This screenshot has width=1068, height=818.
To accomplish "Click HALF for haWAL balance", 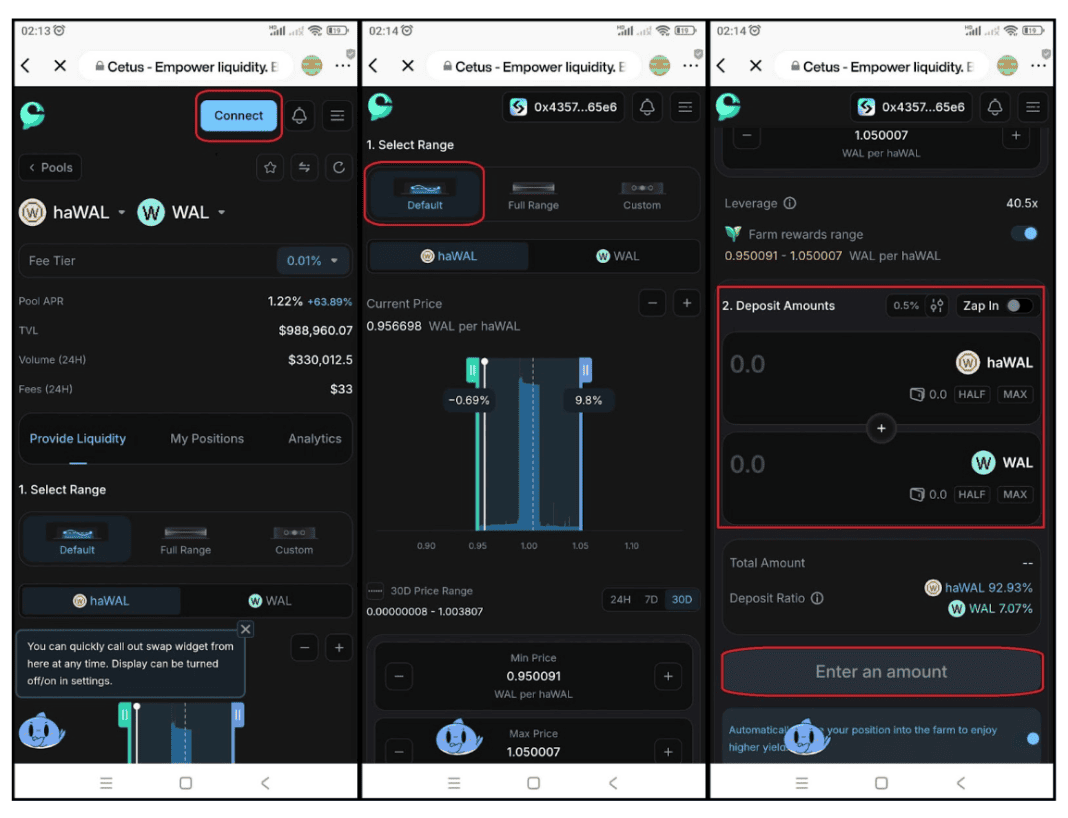I will 972,394.
